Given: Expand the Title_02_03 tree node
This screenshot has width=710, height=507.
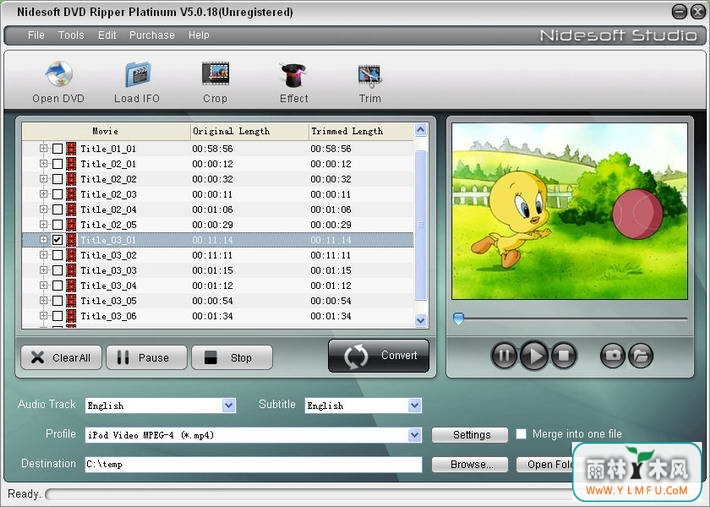Looking at the screenshot, I should [x=43, y=194].
